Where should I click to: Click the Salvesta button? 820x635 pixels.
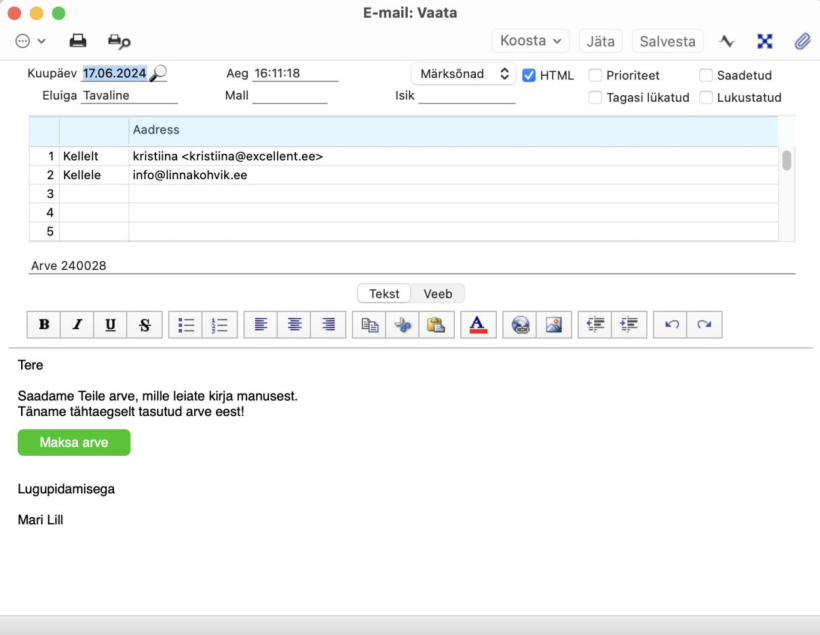coord(667,41)
